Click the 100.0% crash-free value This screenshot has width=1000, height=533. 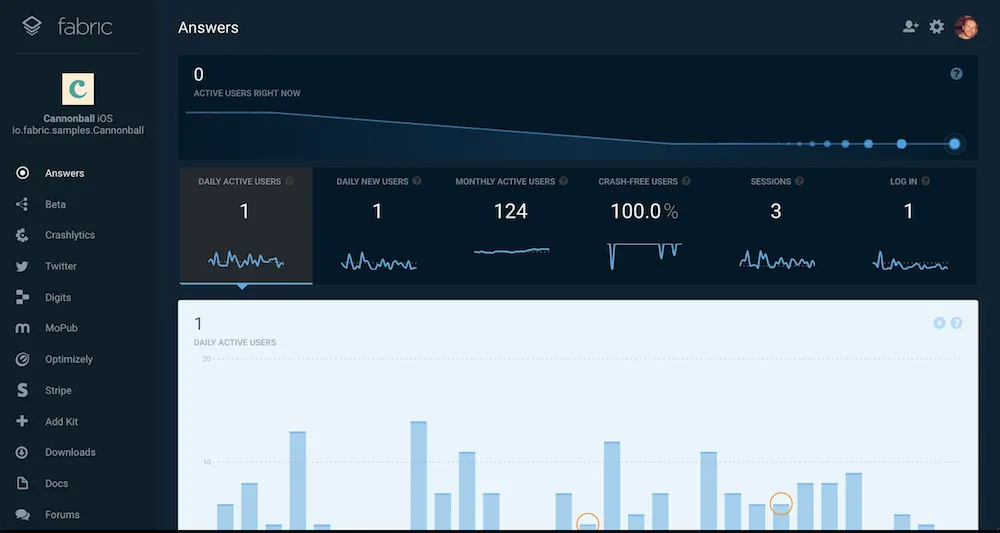(644, 212)
